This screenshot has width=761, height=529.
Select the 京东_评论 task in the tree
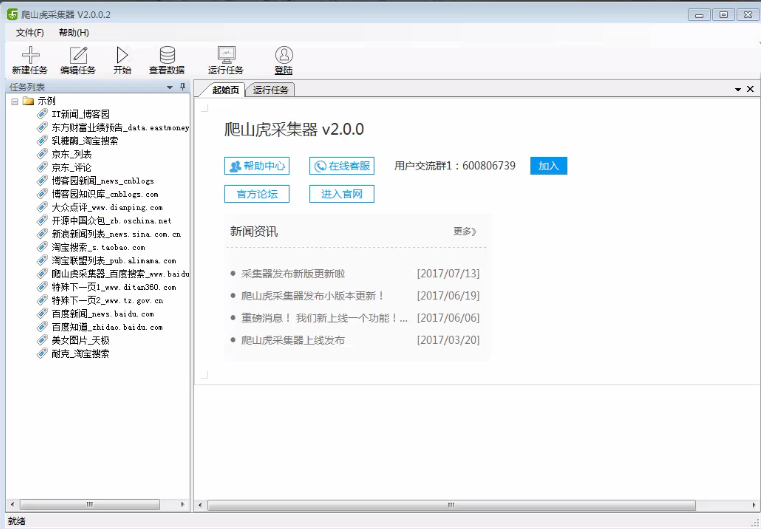pyautogui.click(x=71, y=167)
